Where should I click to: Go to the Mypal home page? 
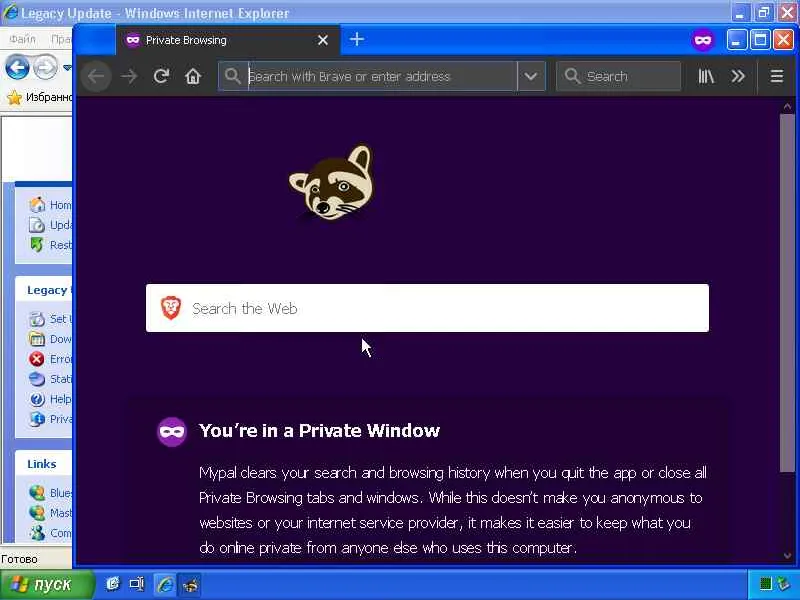point(193,77)
